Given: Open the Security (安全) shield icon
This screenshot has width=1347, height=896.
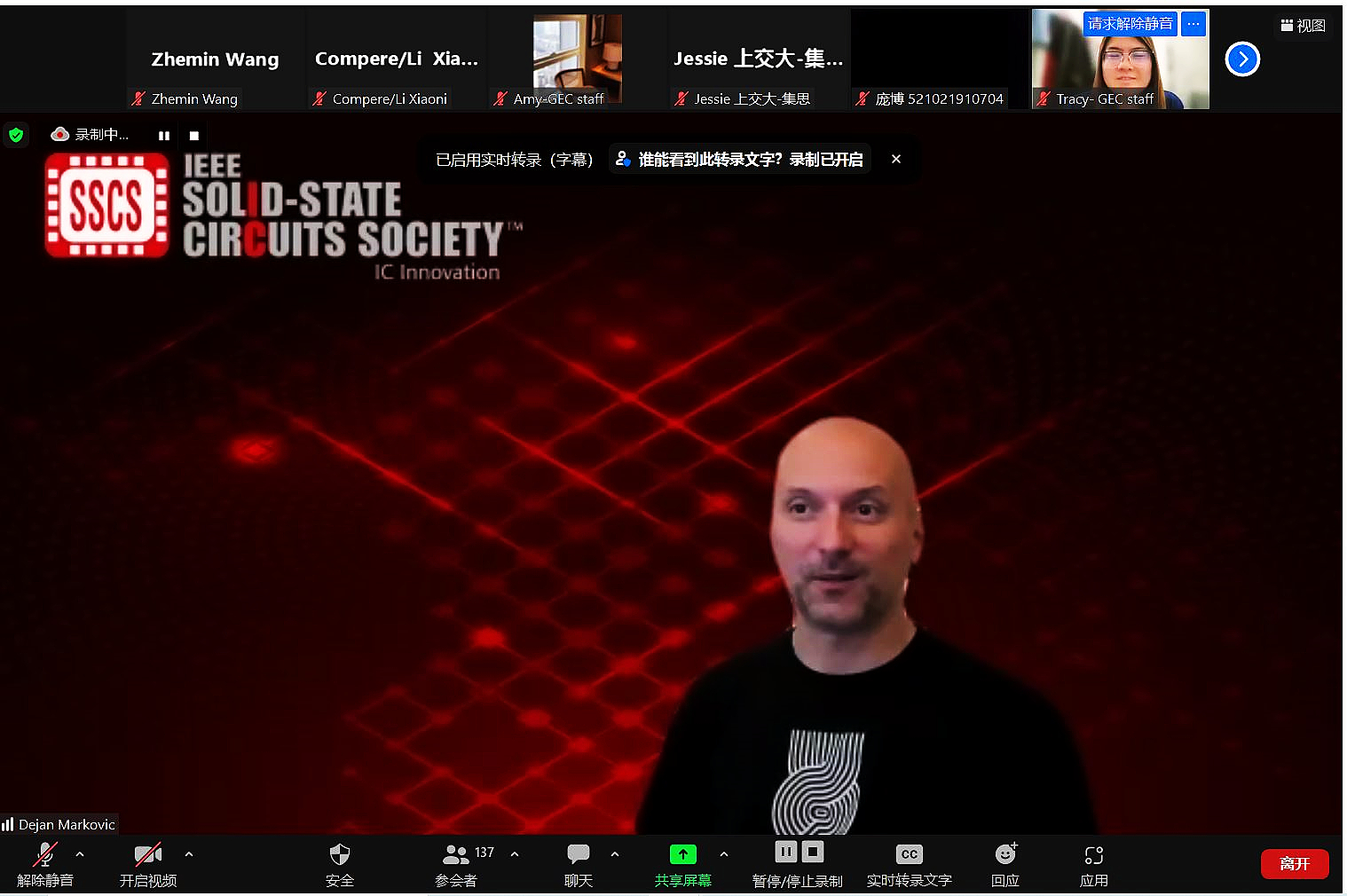Looking at the screenshot, I should [x=339, y=854].
